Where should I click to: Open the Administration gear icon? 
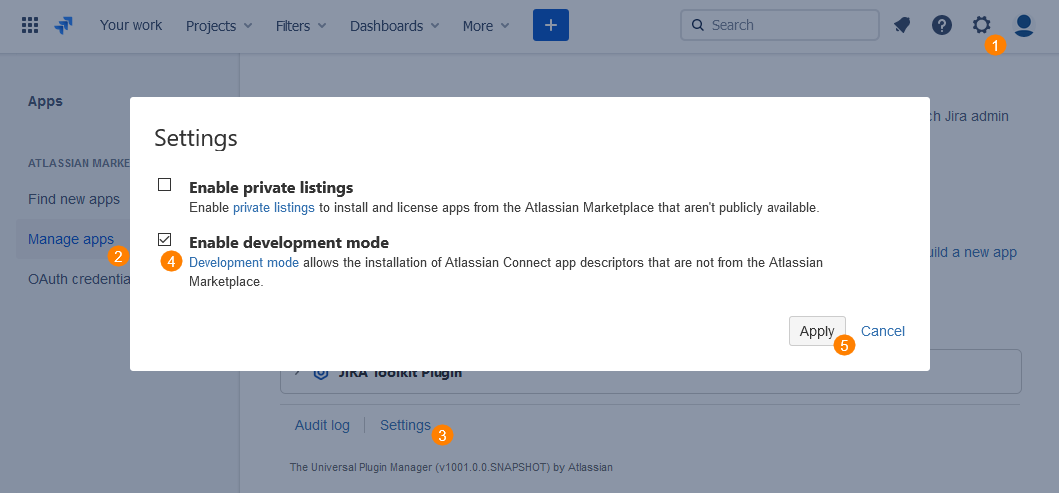tap(982, 26)
